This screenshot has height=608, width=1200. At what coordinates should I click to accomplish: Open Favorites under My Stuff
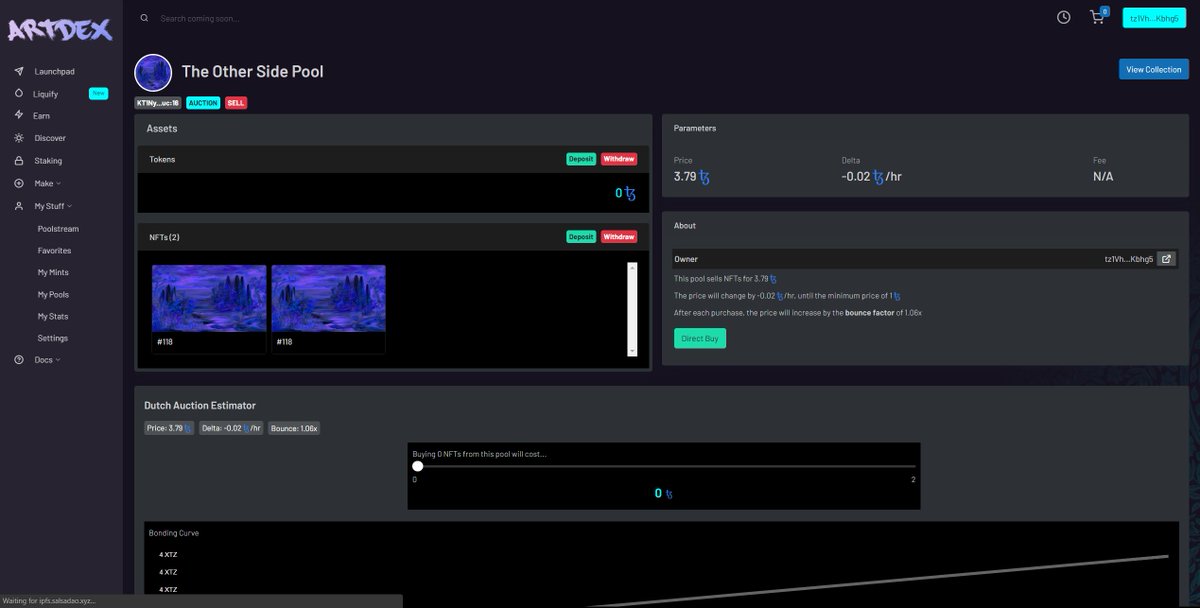(x=54, y=251)
